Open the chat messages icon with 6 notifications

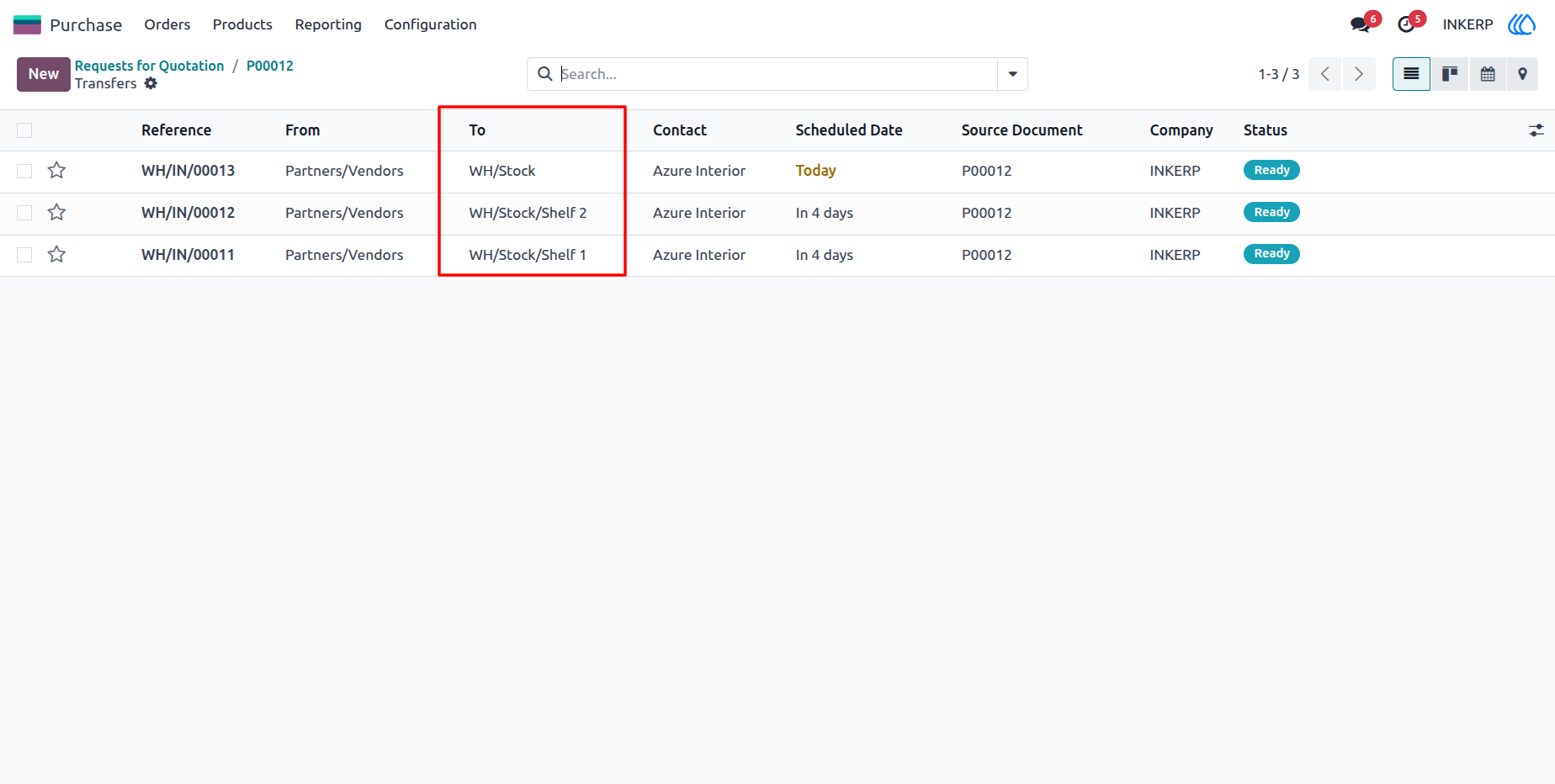click(x=1360, y=24)
